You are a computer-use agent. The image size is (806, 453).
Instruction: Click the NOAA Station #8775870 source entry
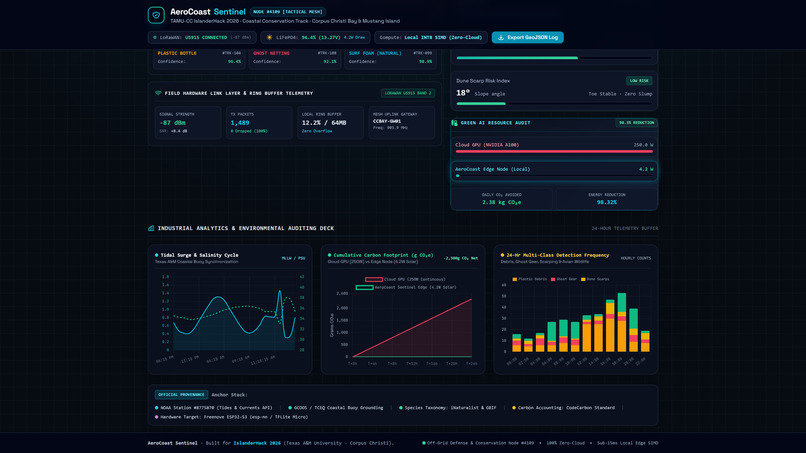pyautogui.click(x=213, y=408)
